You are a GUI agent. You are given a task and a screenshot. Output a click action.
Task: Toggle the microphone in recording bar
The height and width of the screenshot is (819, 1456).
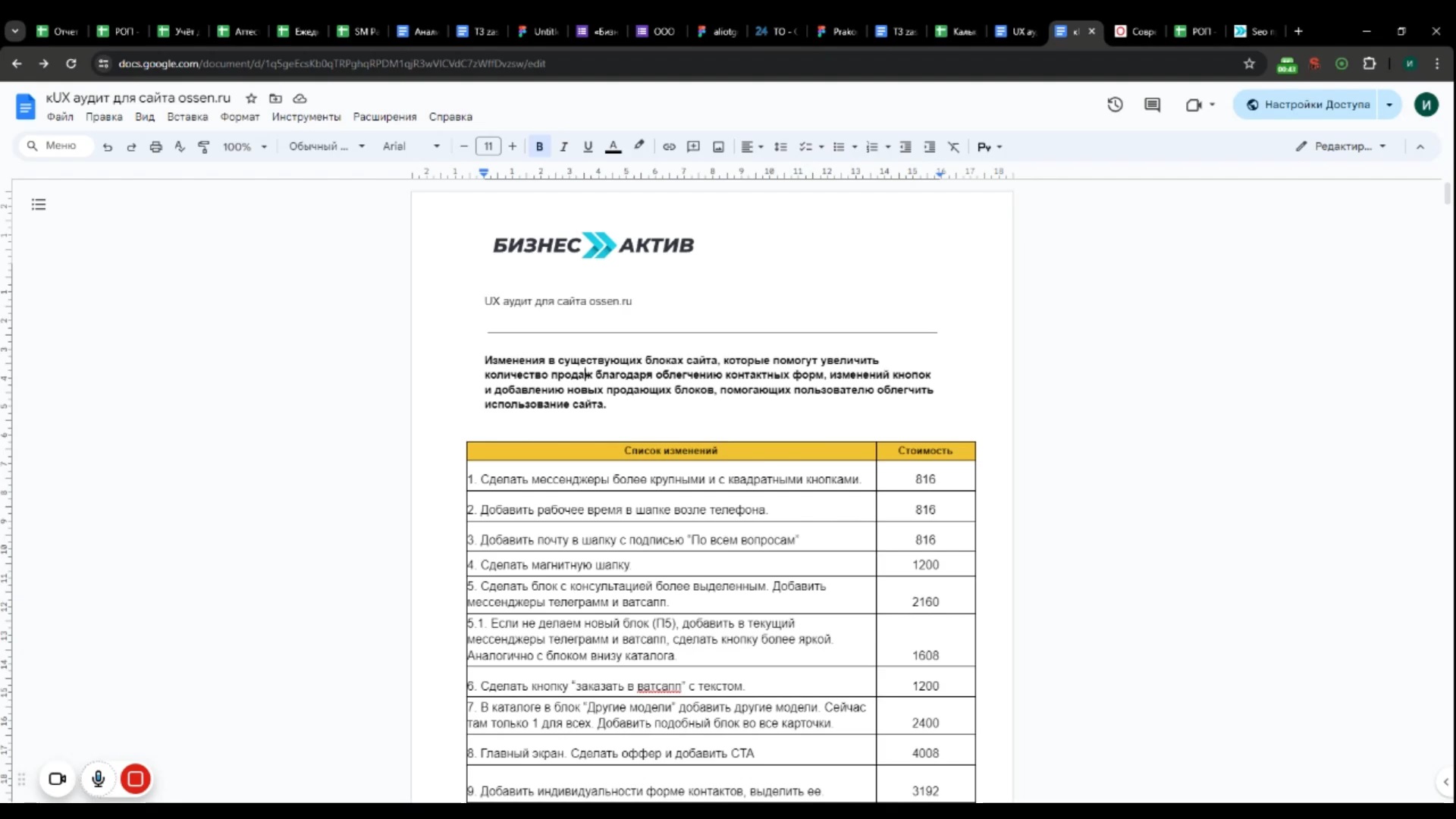[98, 779]
